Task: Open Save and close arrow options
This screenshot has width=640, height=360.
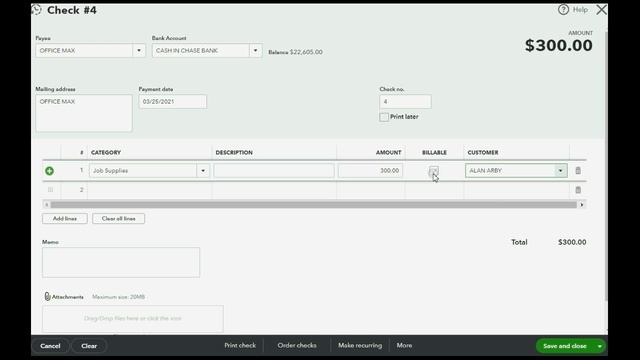Action: pyautogui.click(x=600, y=346)
